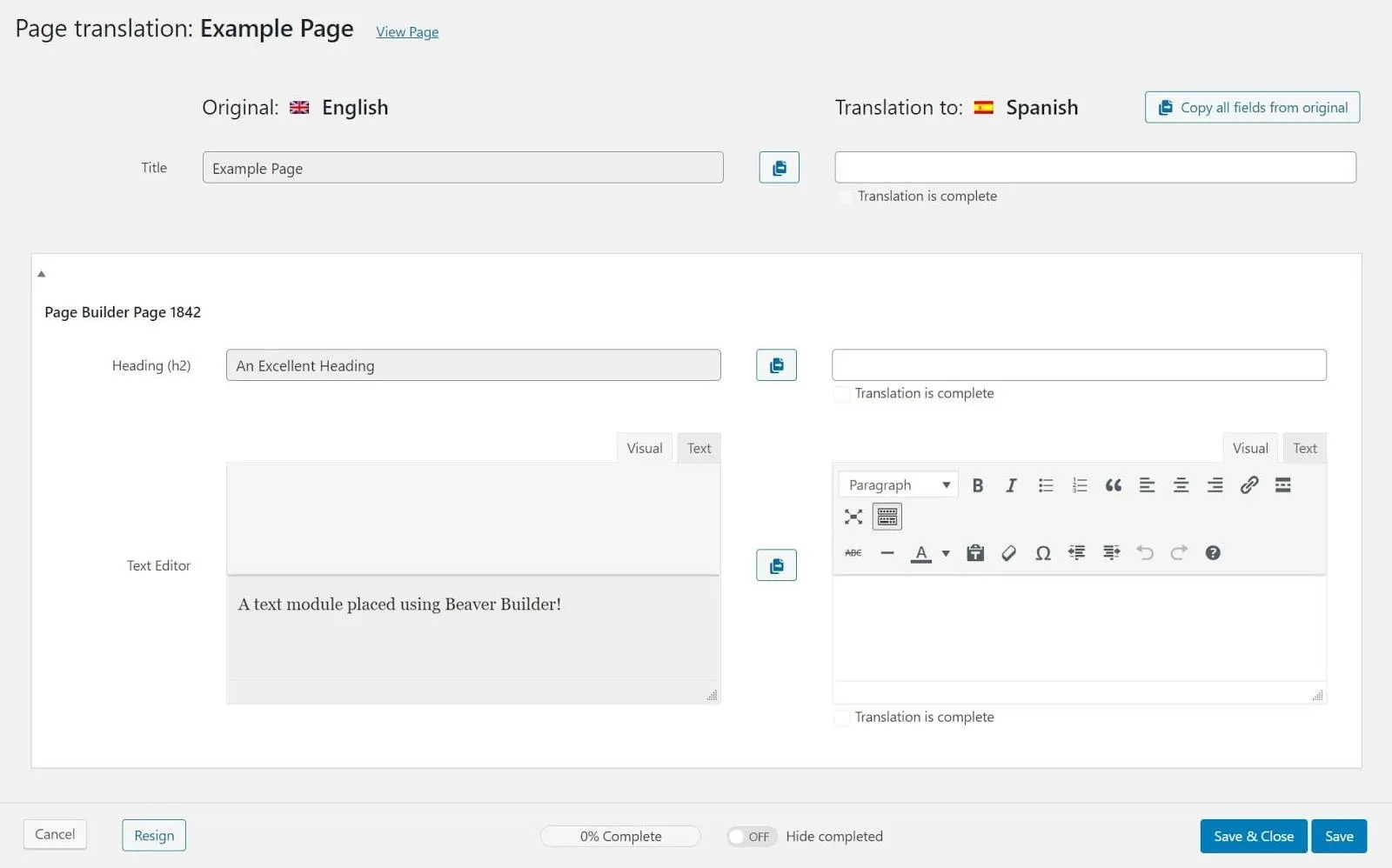
Task: Enter distraction-free fullscreen mode
Action: (853, 517)
